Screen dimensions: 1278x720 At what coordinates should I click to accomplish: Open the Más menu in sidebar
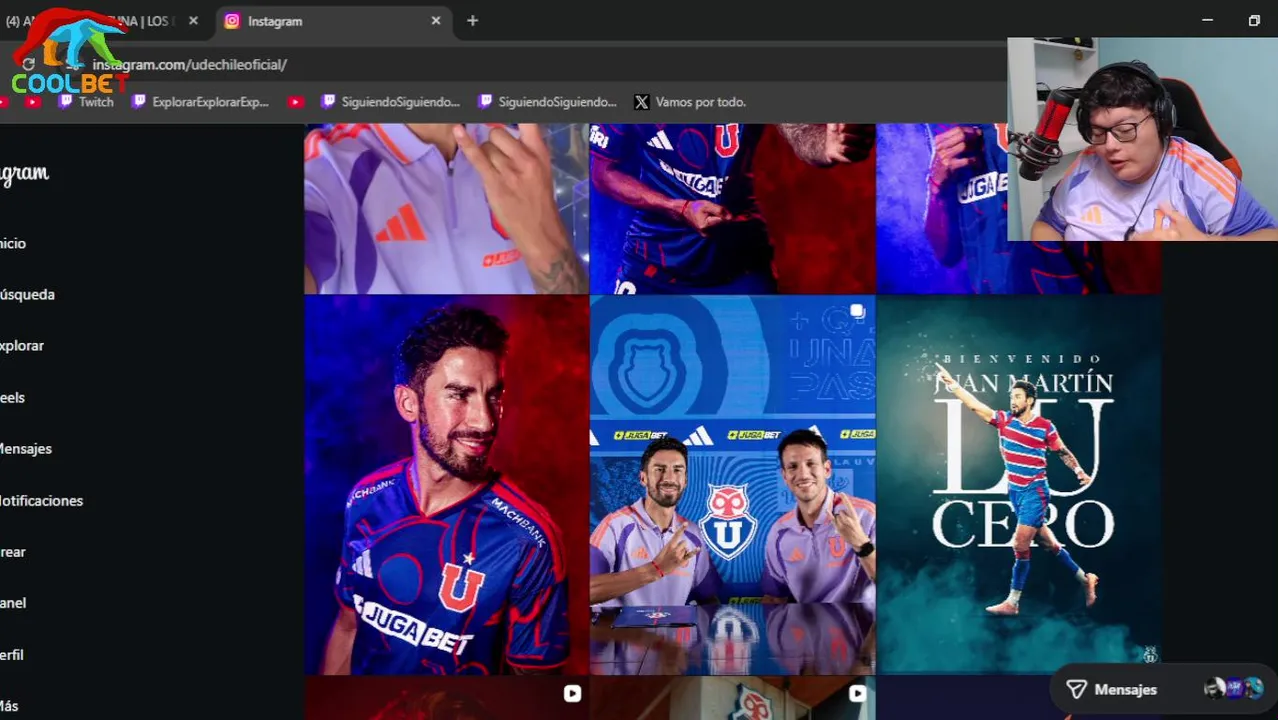(9, 706)
